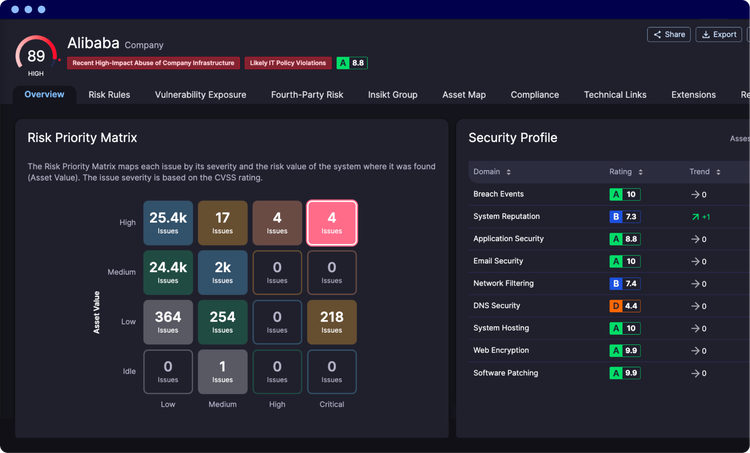The height and width of the screenshot is (453, 750).
Task: Switch to the Vulnerability Exposure tab
Action: [x=200, y=95]
